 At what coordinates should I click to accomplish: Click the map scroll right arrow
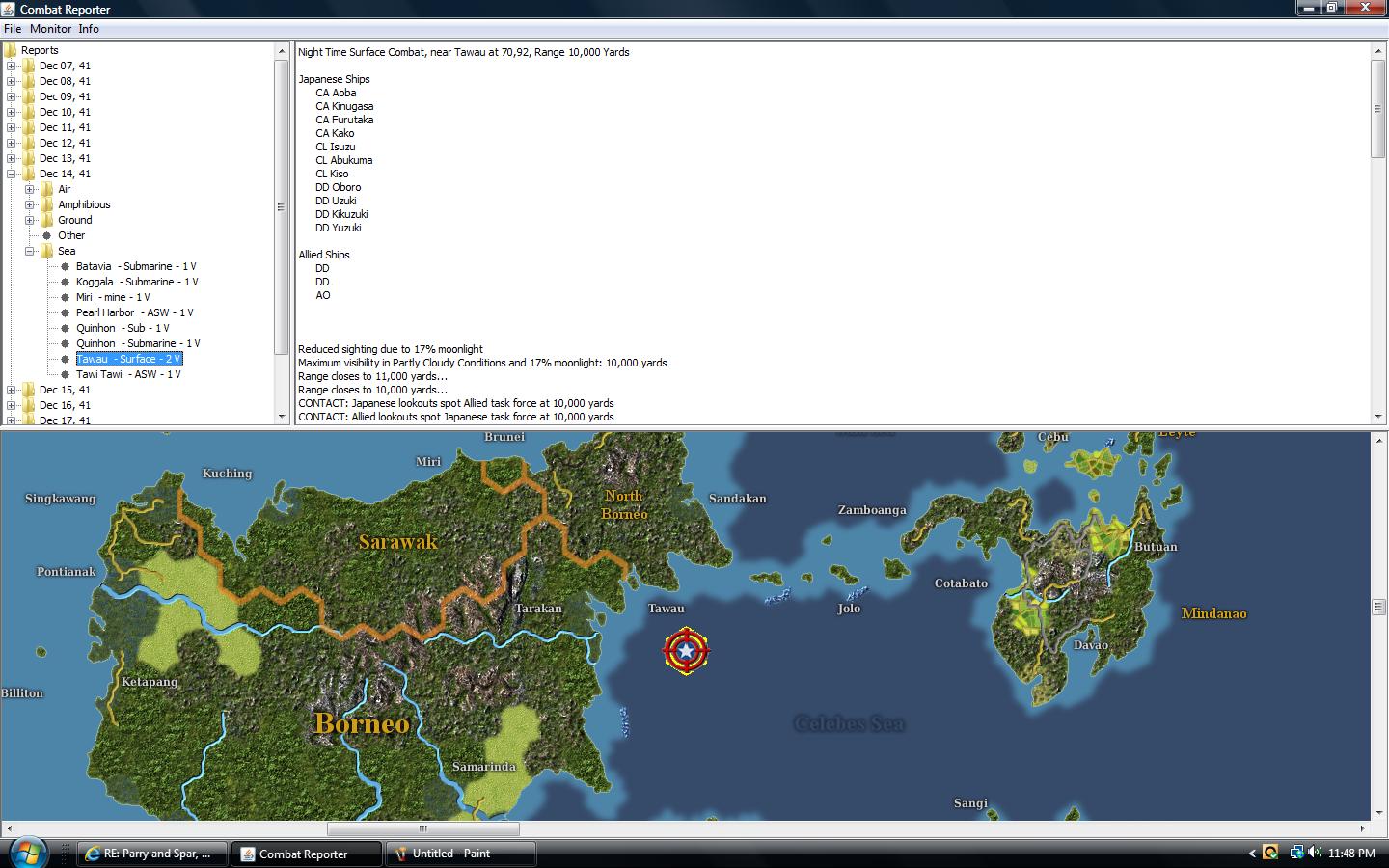(x=1363, y=828)
